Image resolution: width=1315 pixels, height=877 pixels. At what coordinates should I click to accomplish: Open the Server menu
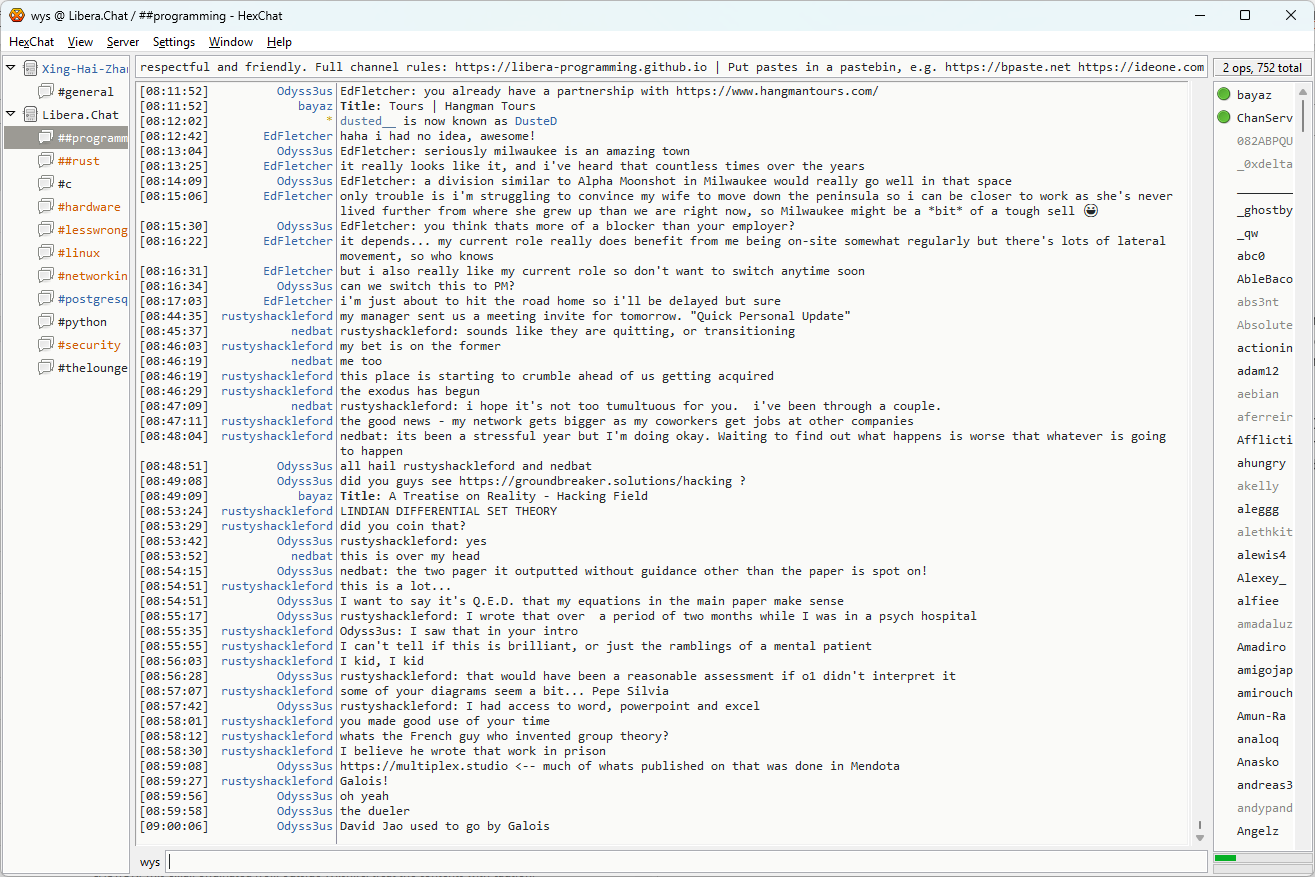point(123,42)
